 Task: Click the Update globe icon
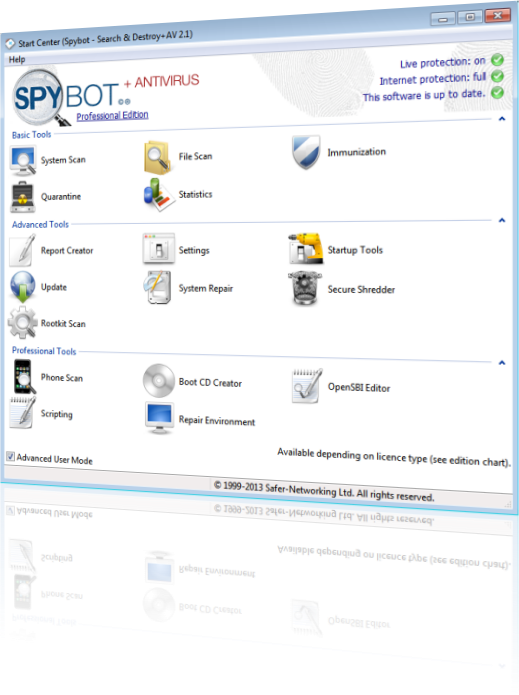[23, 287]
